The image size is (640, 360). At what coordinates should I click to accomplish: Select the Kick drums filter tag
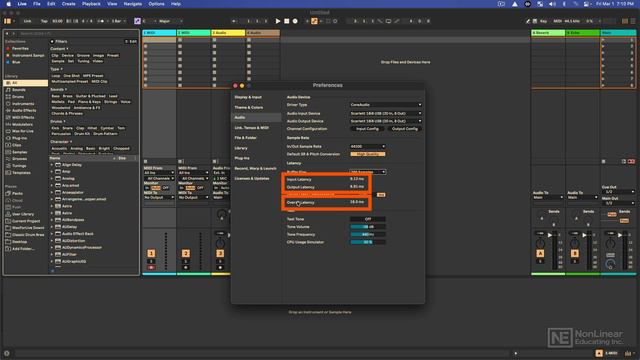[x=55, y=128]
